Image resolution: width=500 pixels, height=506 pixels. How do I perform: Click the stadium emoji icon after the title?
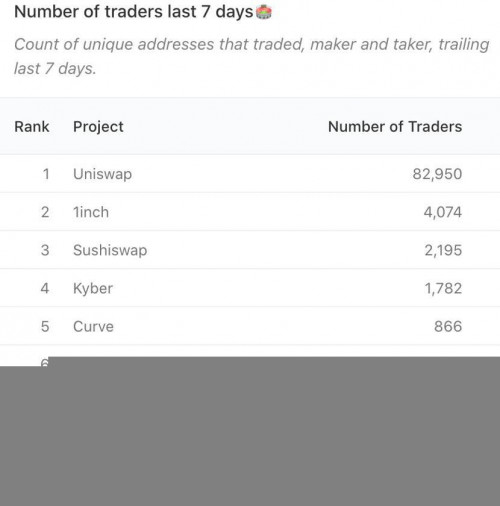264,12
